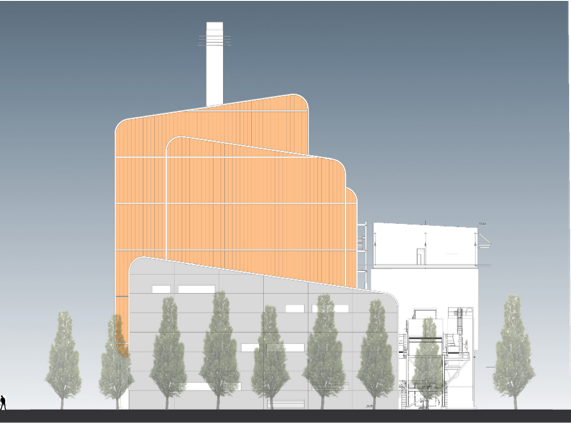571x423 pixels.
Task: Select the pedestrian silhouette at street level
Action: (3, 402)
